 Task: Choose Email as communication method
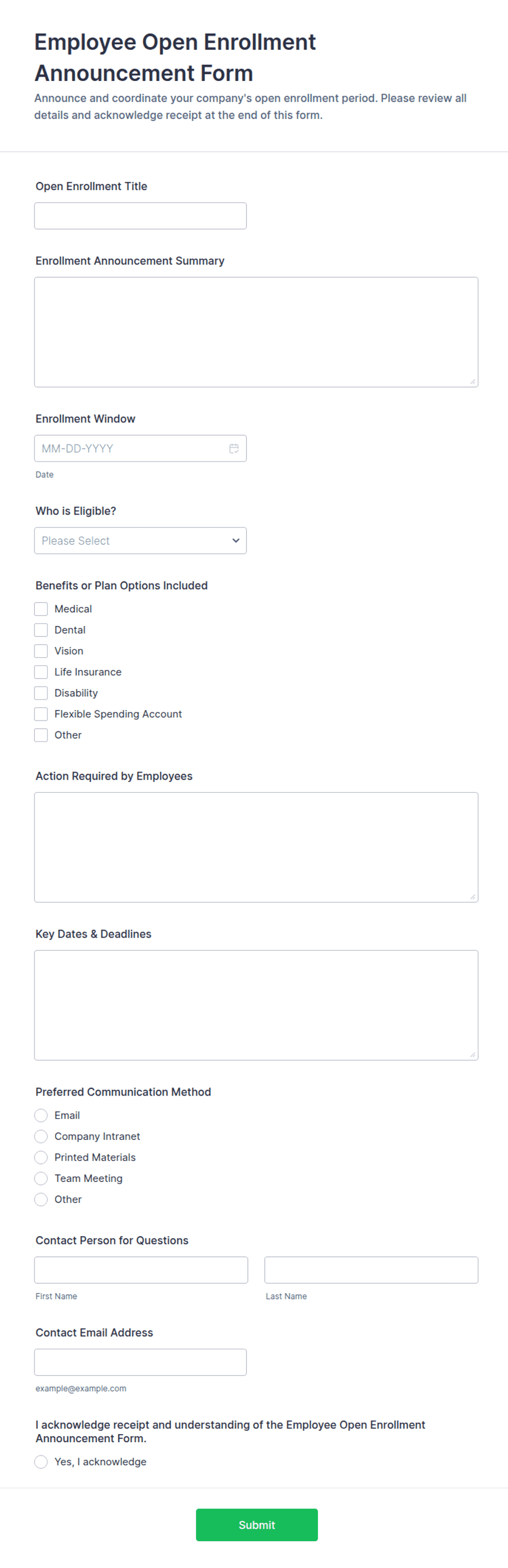(41, 1115)
